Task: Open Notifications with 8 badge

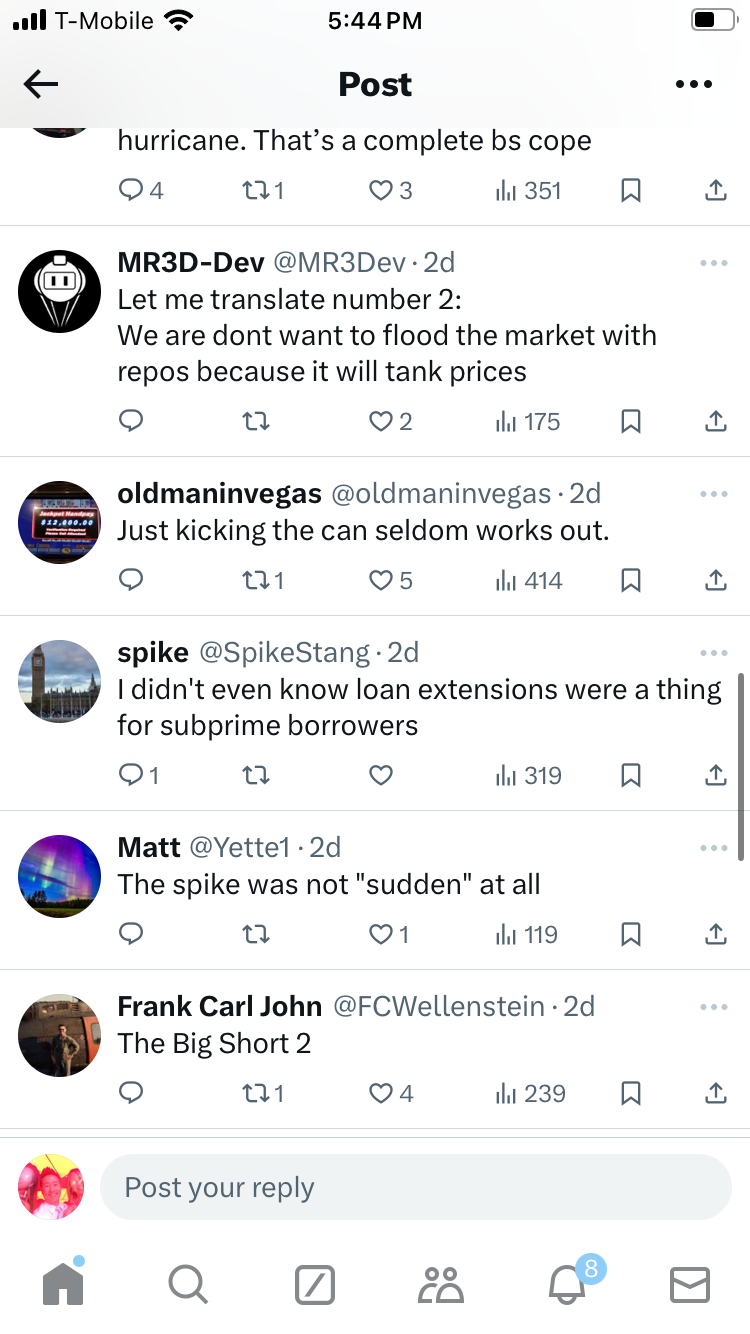Action: point(567,1284)
